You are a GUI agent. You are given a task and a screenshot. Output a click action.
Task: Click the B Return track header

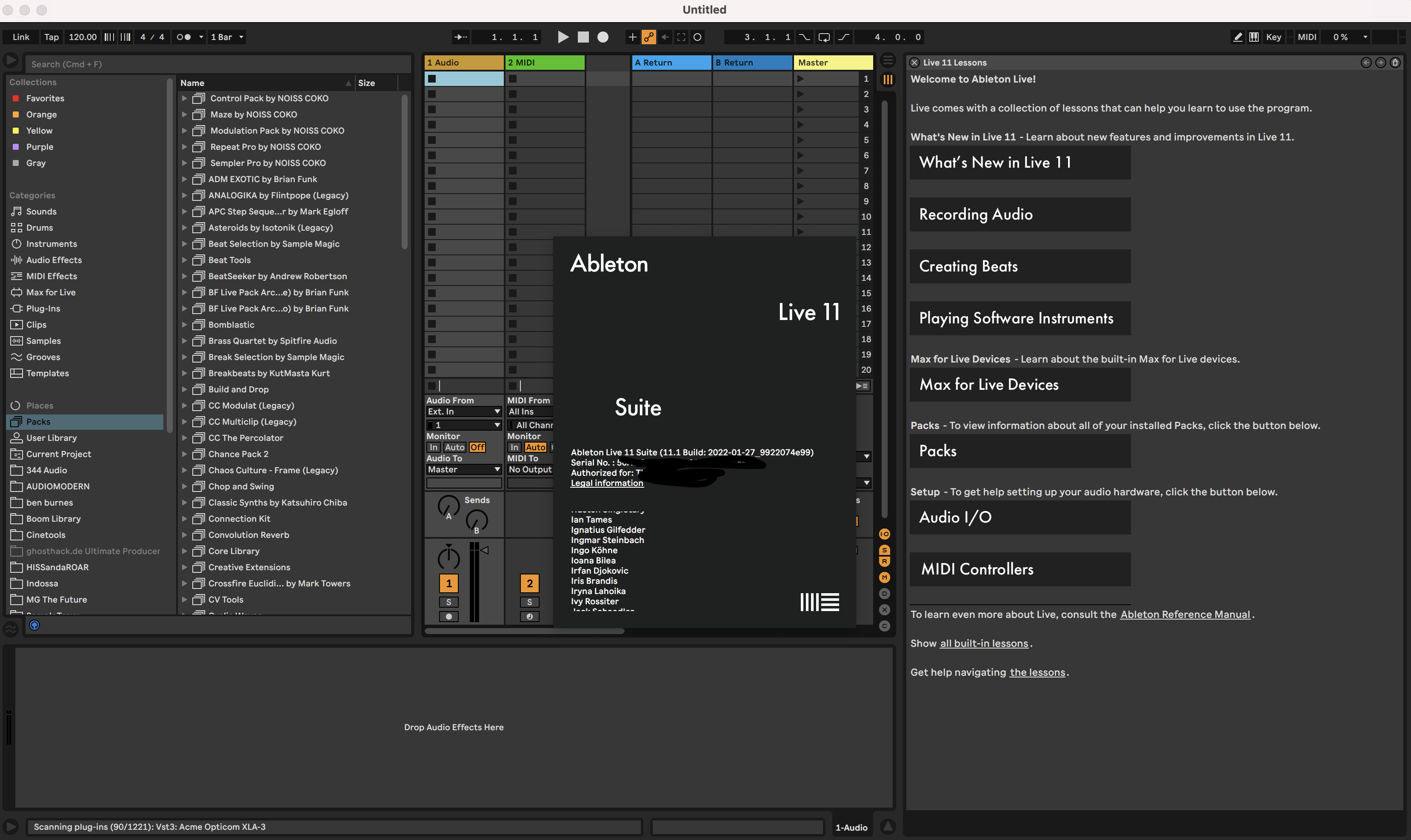point(752,62)
